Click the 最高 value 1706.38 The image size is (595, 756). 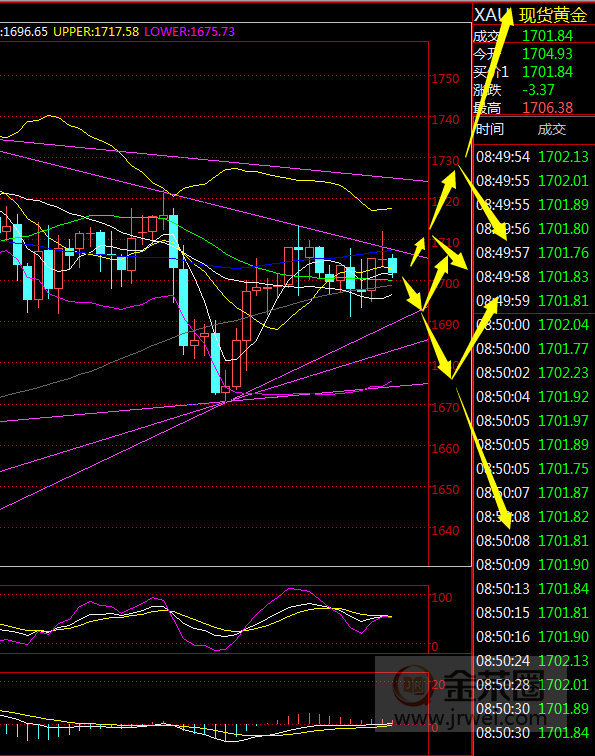click(547, 108)
